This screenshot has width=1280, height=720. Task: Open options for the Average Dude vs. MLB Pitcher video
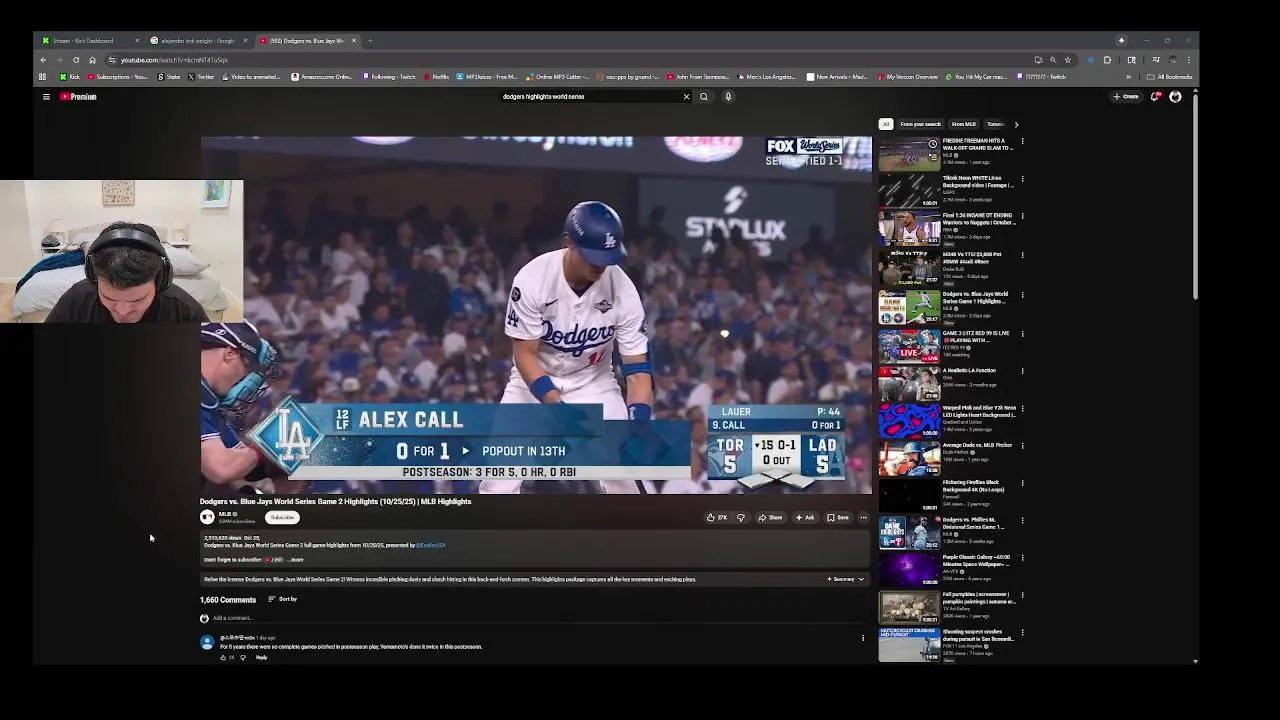coord(1022,446)
